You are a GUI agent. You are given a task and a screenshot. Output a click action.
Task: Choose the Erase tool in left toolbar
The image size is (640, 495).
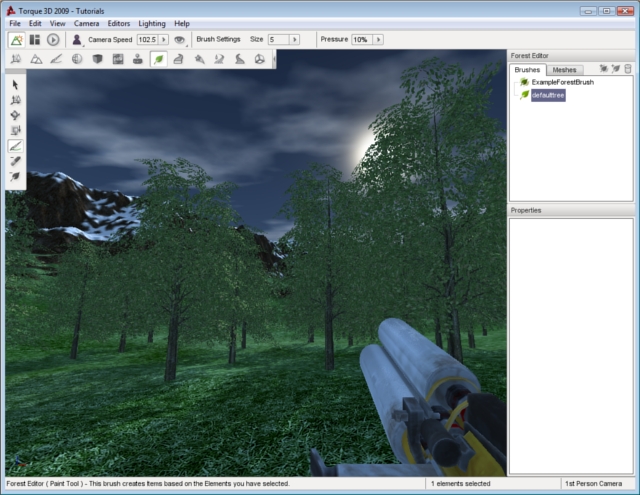16,161
